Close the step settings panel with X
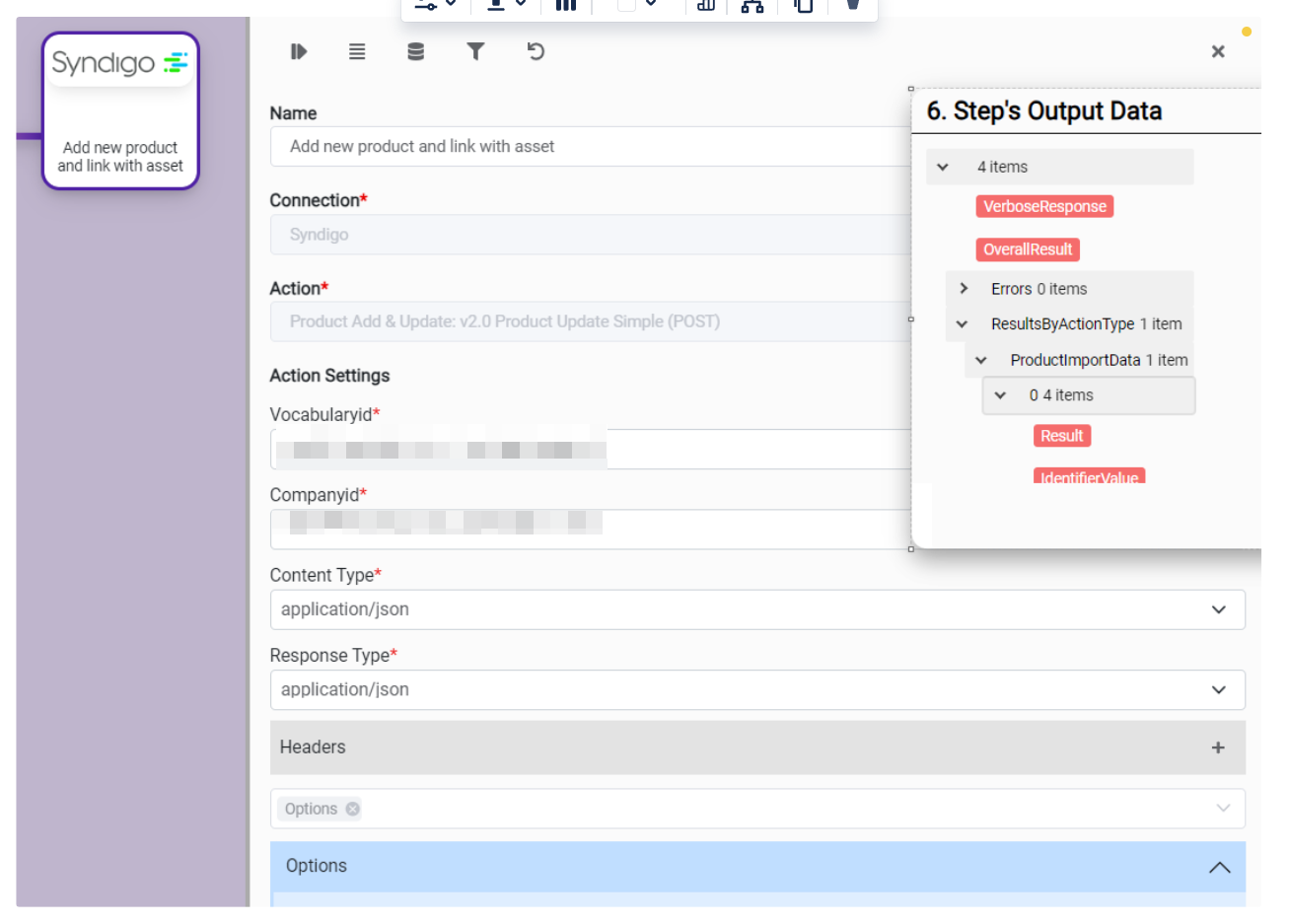The height and width of the screenshot is (924, 1289). click(x=1218, y=51)
